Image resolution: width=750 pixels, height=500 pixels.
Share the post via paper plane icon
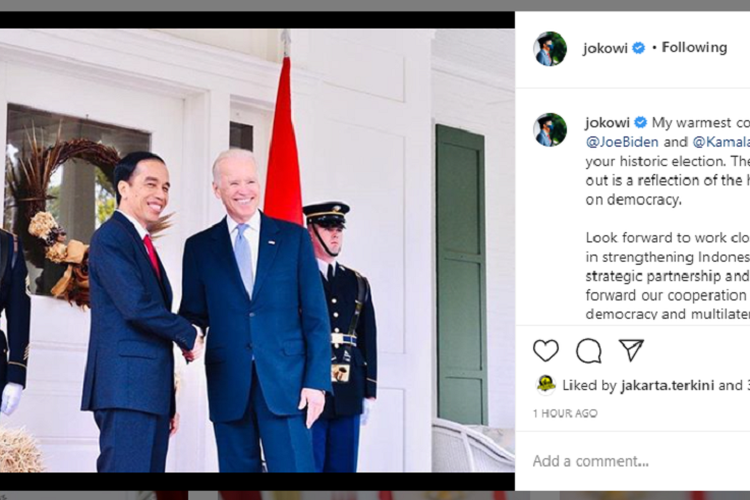click(x=631, y=350)
